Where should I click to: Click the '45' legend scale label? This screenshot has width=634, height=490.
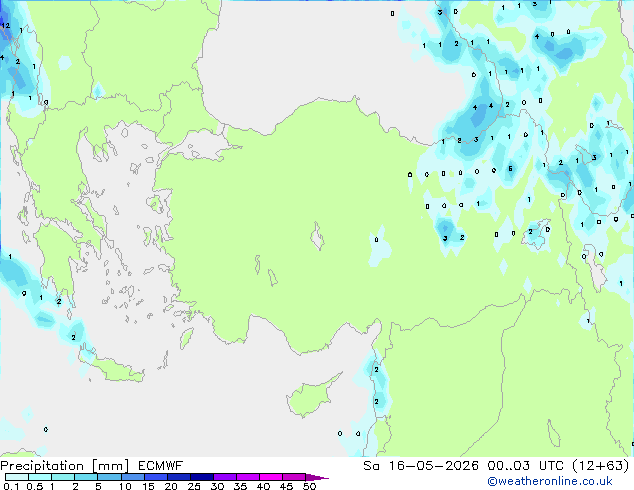[x=286, y=486]
